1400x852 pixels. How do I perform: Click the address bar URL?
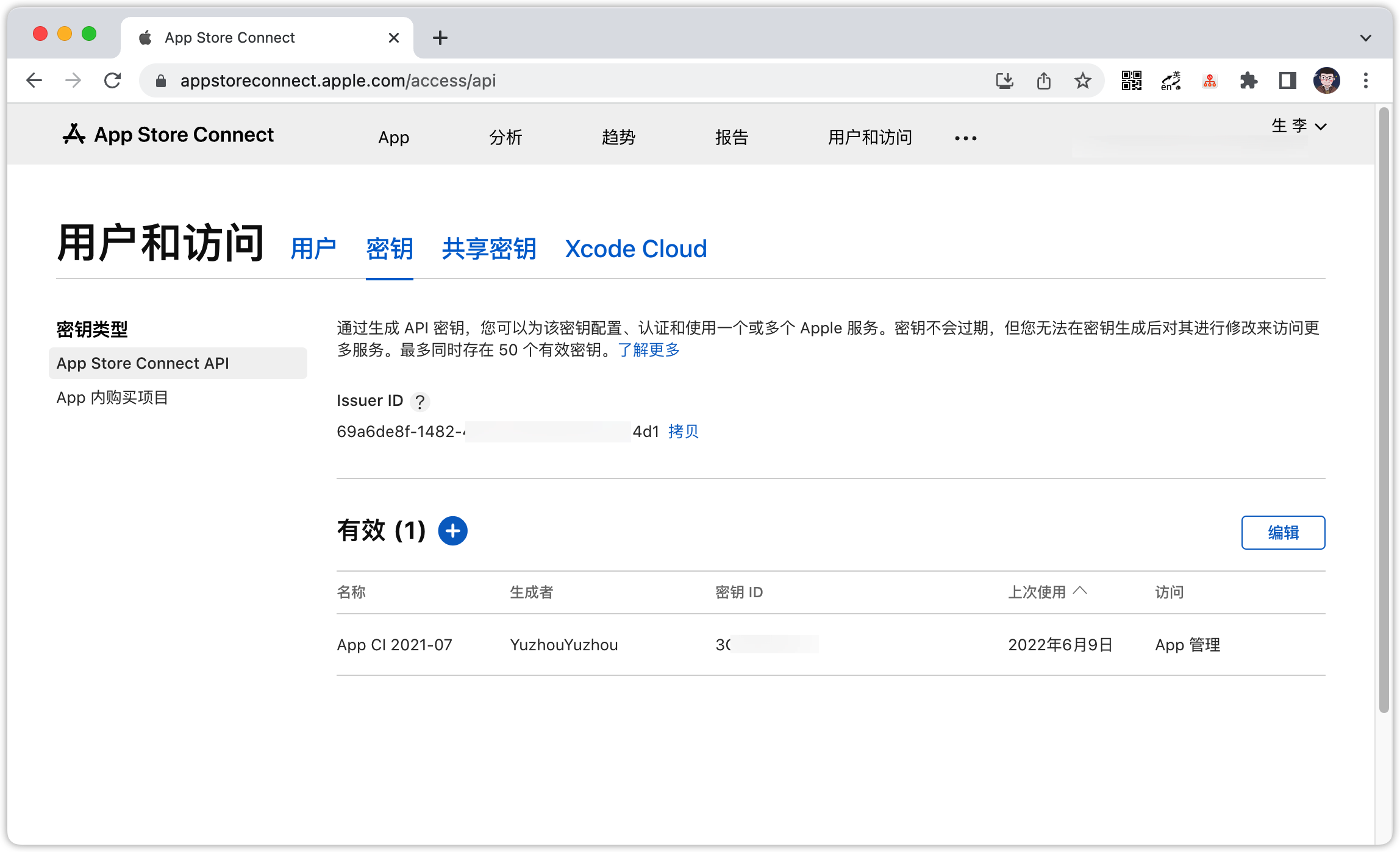coord(338,80)
